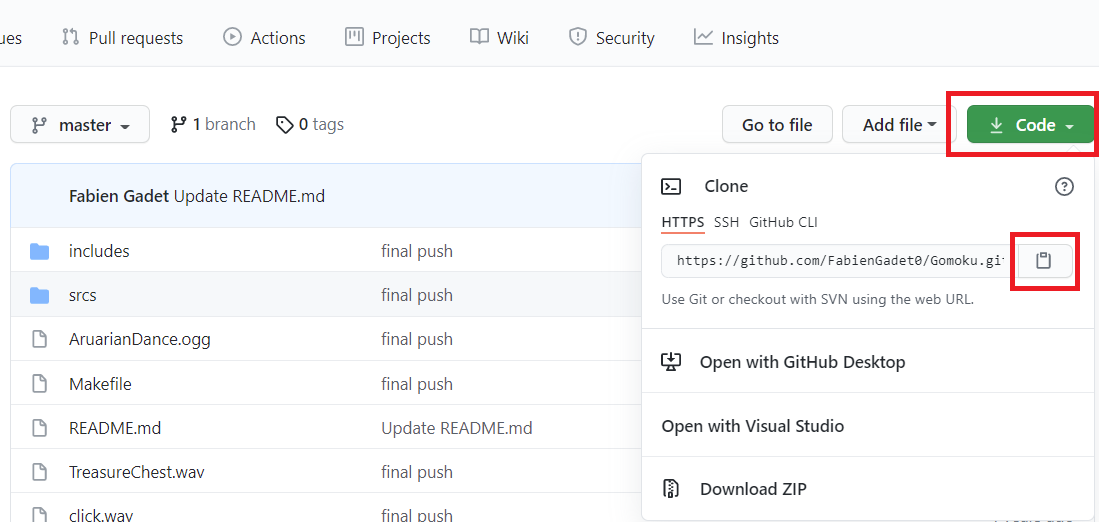
Task: Open the AruarianDance.ogg file
Action: [139, 339]
